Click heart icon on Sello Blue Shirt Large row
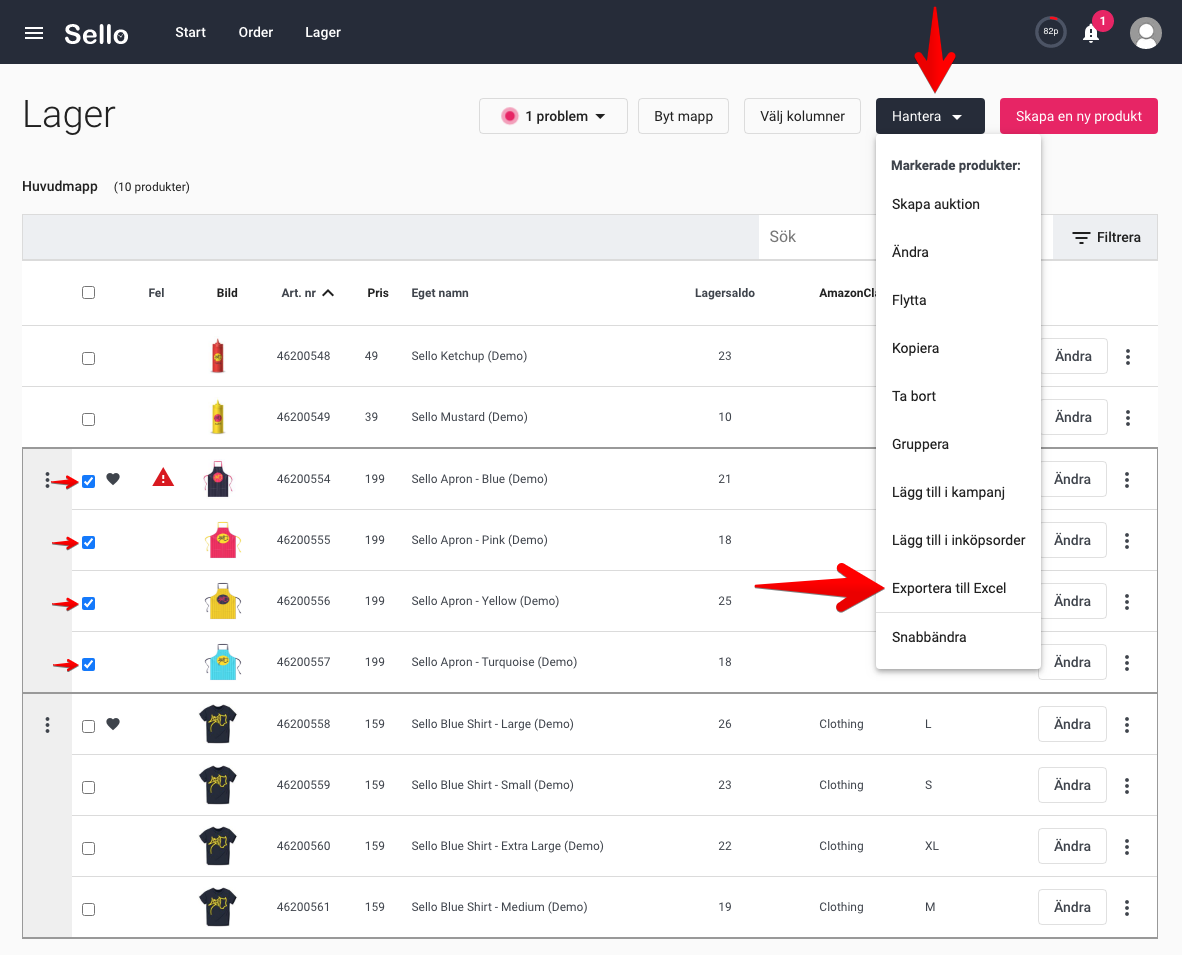1182x955 pixels. pos(113,724)
